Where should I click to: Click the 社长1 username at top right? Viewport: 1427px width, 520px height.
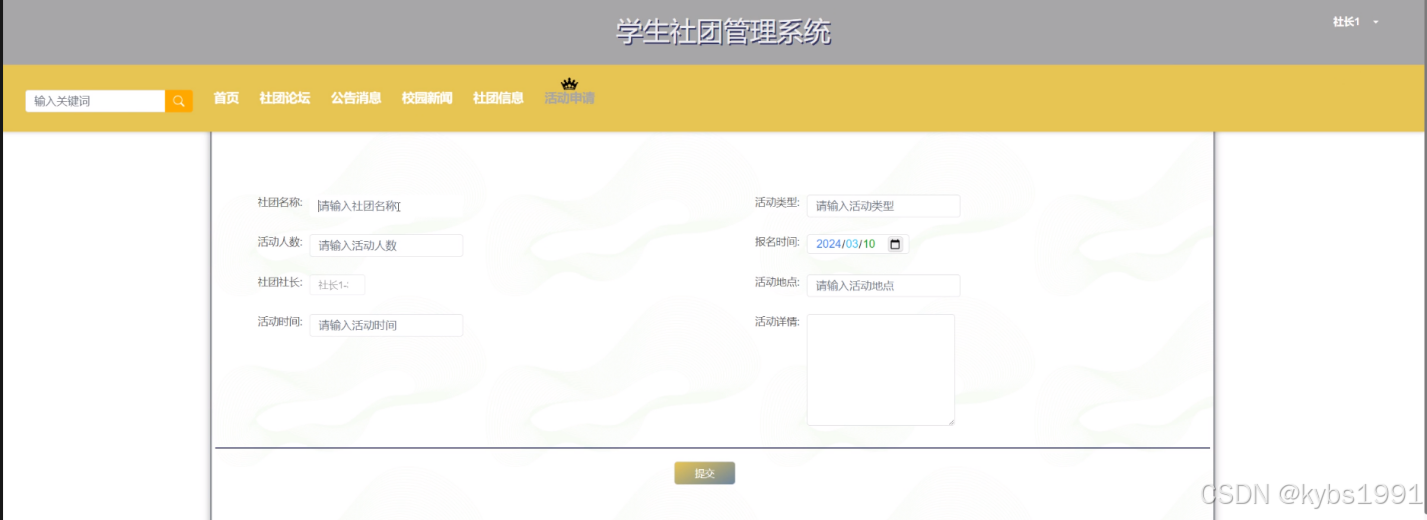(1346, 22)
